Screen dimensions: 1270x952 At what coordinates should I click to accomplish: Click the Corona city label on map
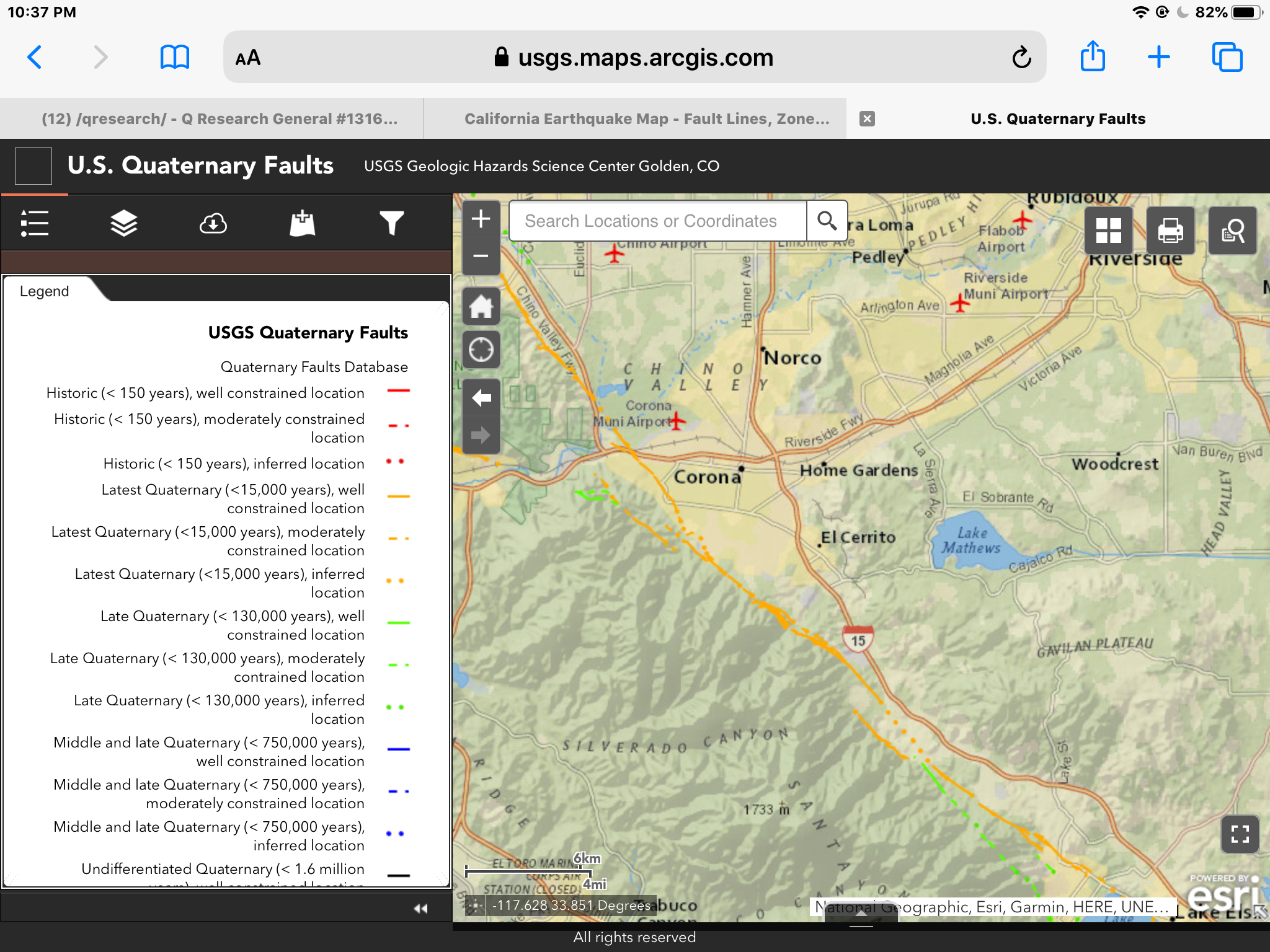707,477
